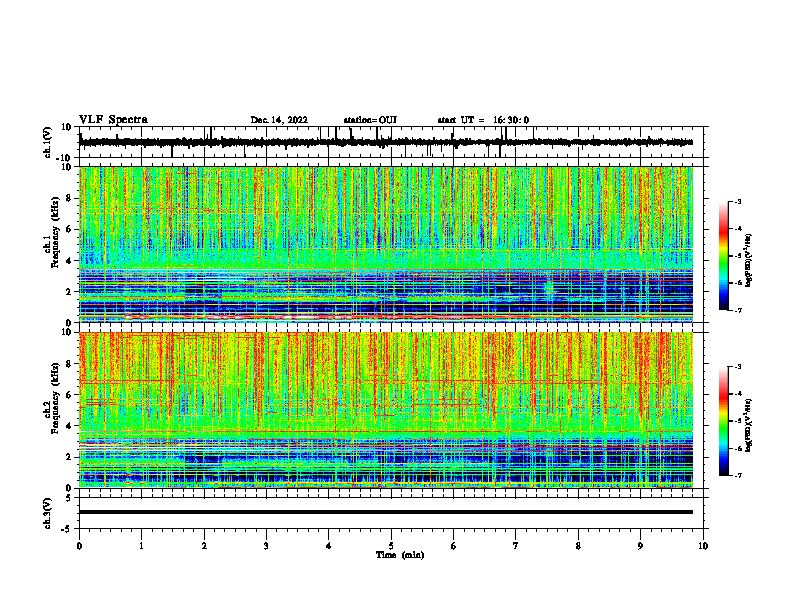Click the time axis tick label '5'
792x612 pixels.
(391, 546)
